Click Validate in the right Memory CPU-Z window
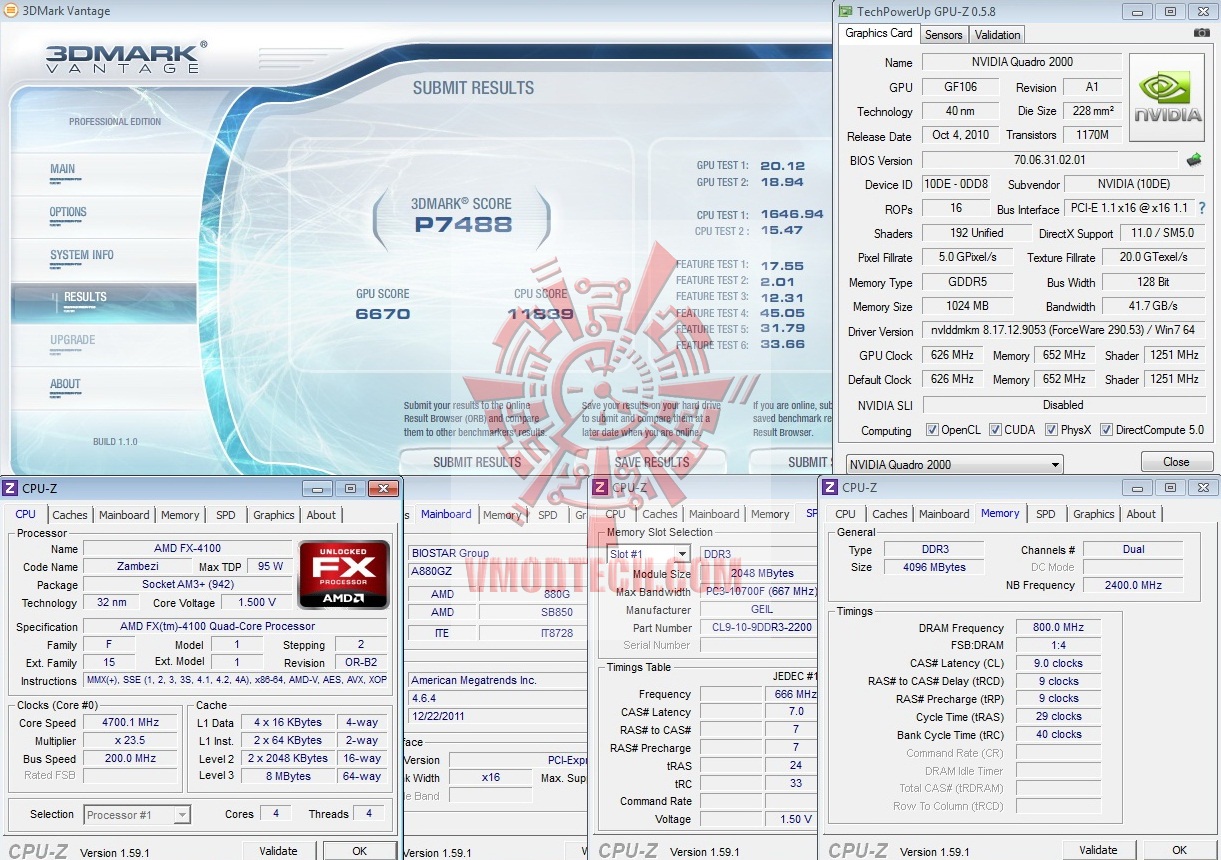 point(1098,850)
